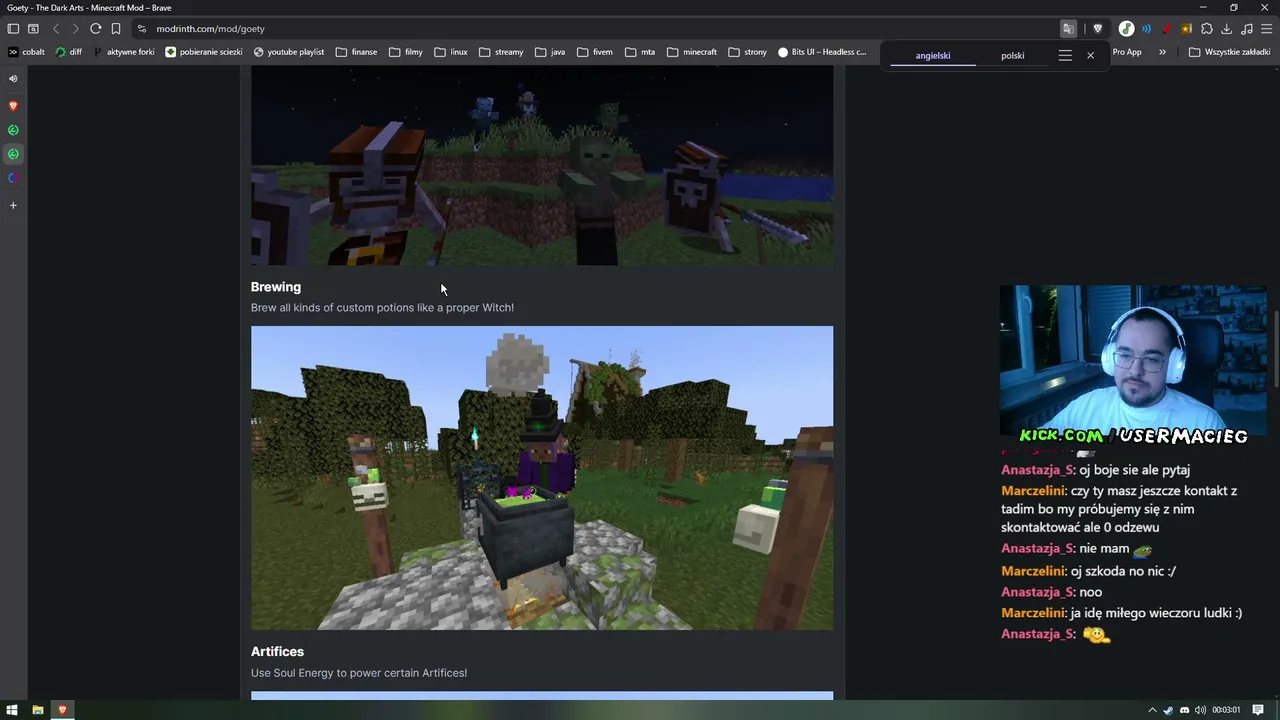Screen dimensions: 1280x720
Task: Toggle the vertical tabs sidebar panel
Action: [x=13, y=29]
